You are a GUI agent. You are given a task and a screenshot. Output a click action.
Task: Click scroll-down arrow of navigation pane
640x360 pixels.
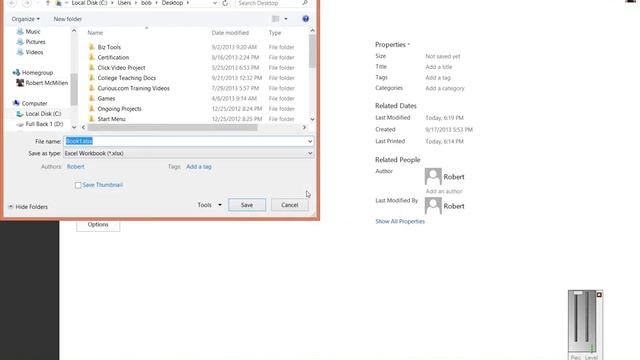(74, 127)
